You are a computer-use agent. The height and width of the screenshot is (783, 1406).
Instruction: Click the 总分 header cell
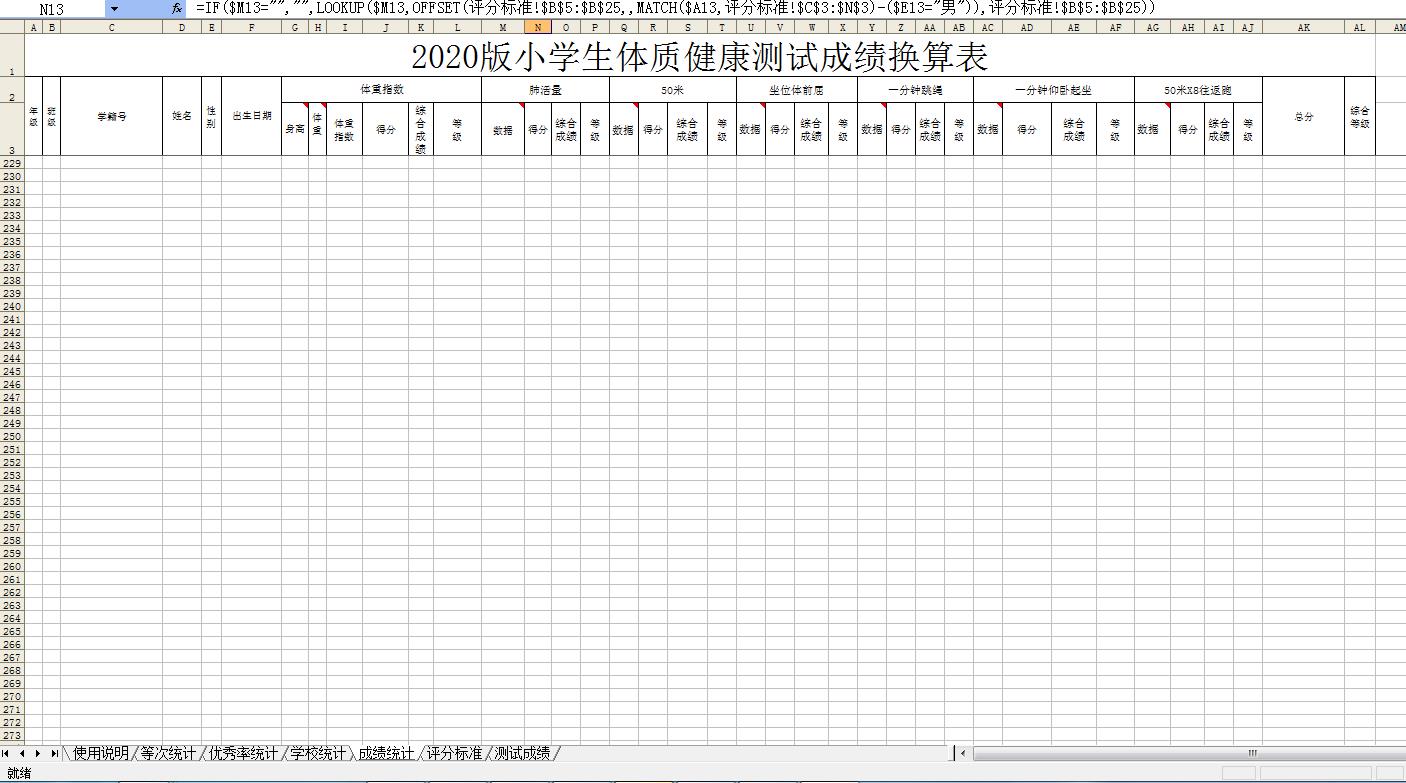tap(1303, 116)
